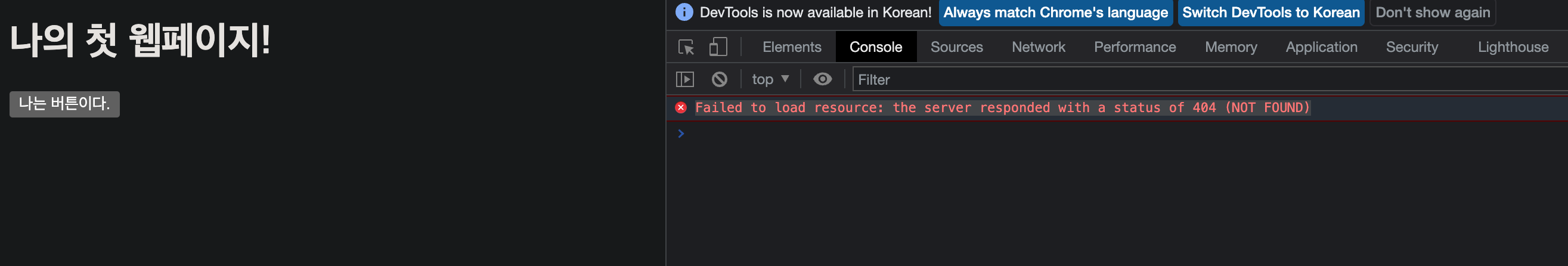The image size is (1568, 266).
Task: Switch to the Application tab
Action: pyautogui.click(x=1322, y=47)
